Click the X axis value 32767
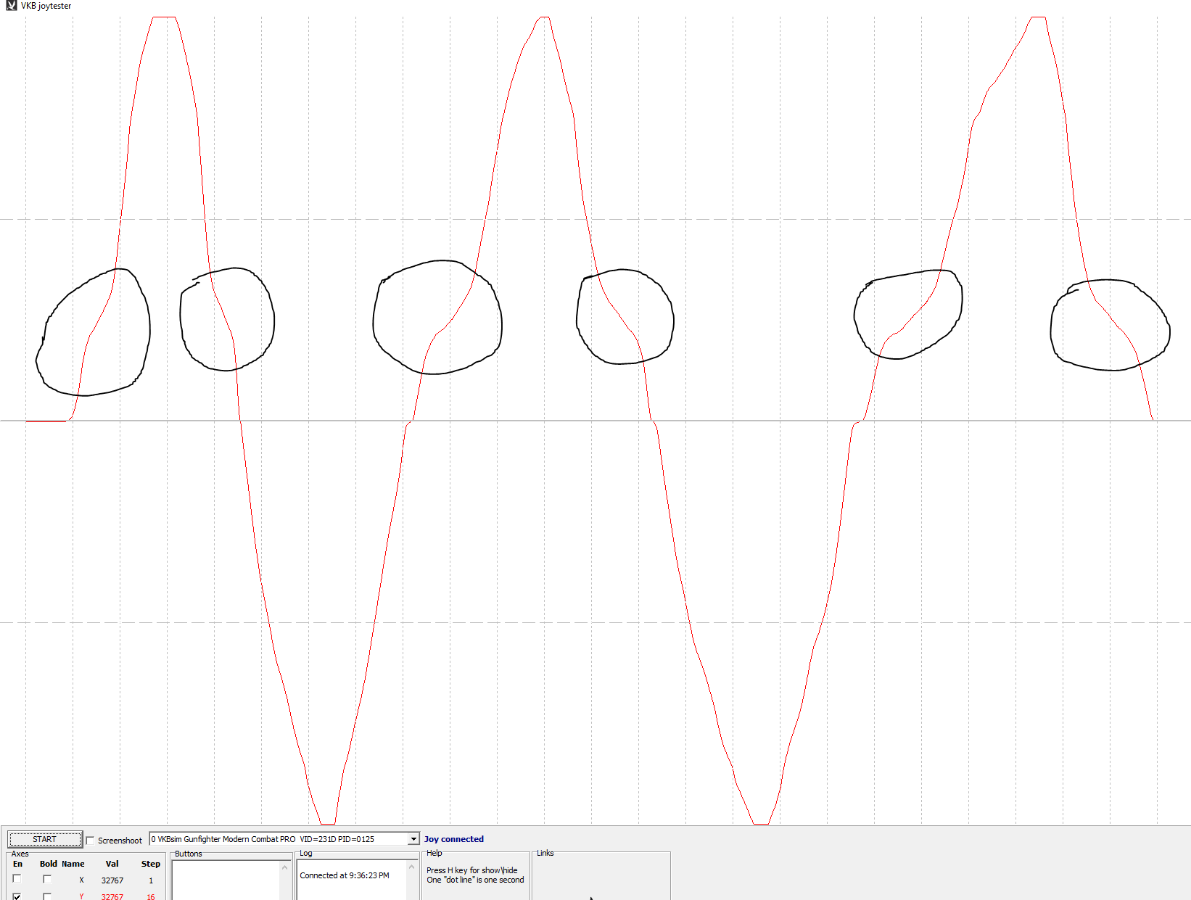1191x900 pixels. [x=112, y=880]
